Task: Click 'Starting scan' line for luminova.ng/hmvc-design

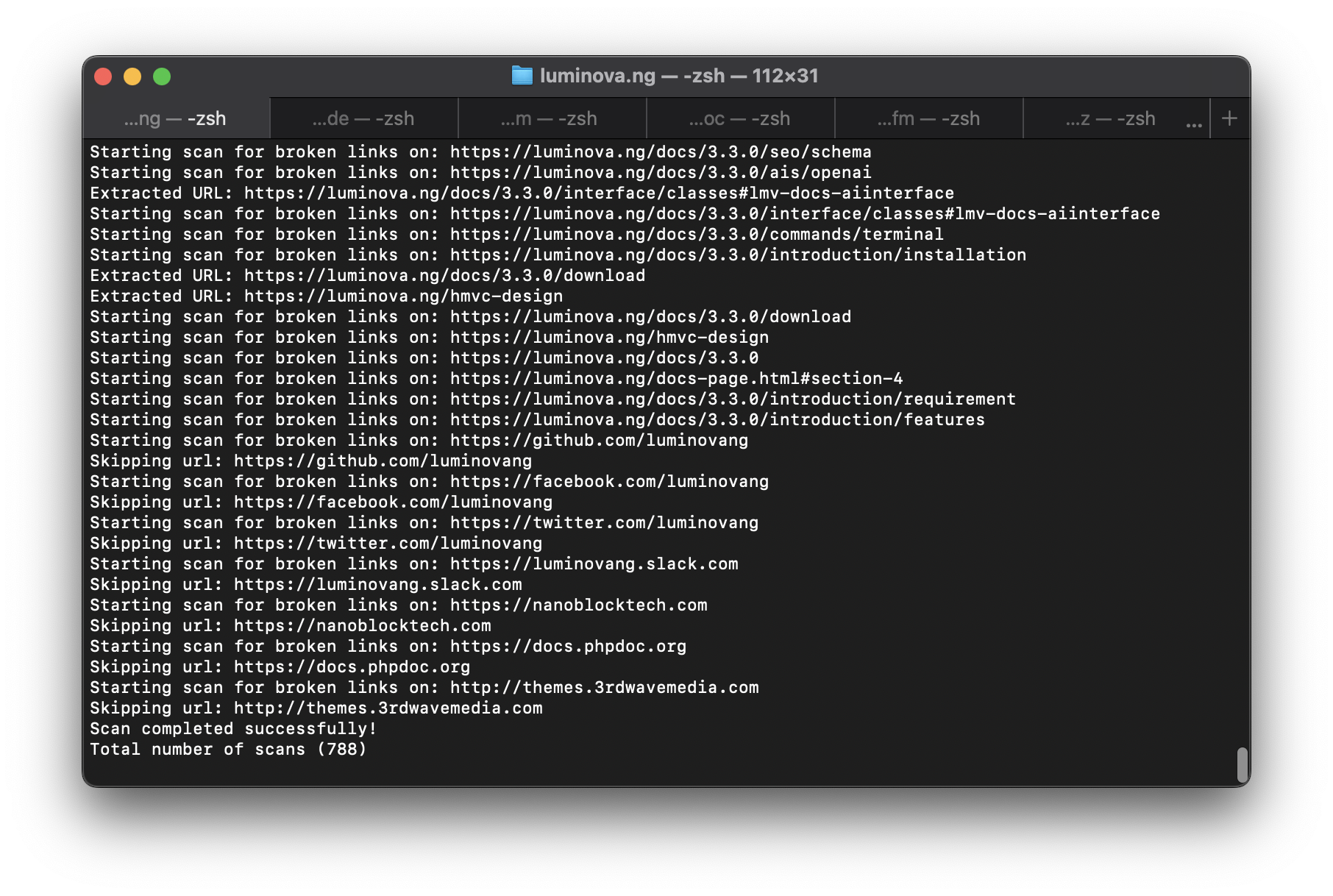Action: [430, 338]
